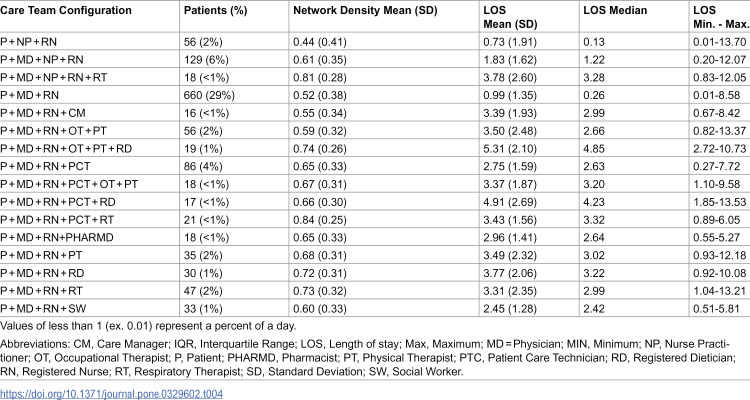This screenshot has width=750, height=400.
Task: Select the P+NP+RN row label
Action: 29,42
